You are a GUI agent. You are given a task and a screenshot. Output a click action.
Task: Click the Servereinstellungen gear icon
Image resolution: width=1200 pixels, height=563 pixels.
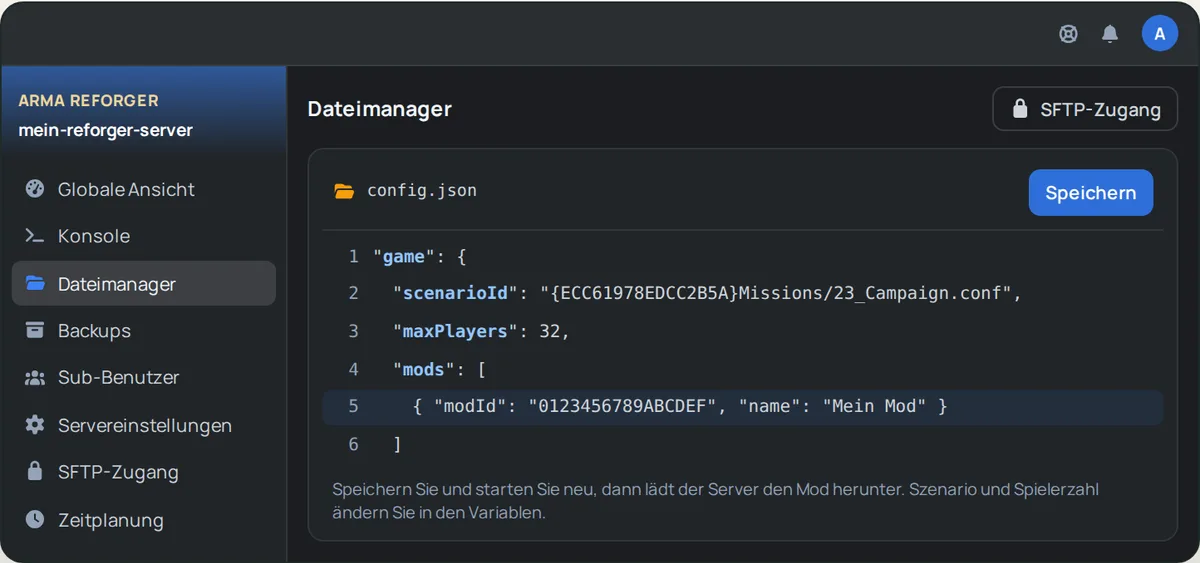coord(35,425)
